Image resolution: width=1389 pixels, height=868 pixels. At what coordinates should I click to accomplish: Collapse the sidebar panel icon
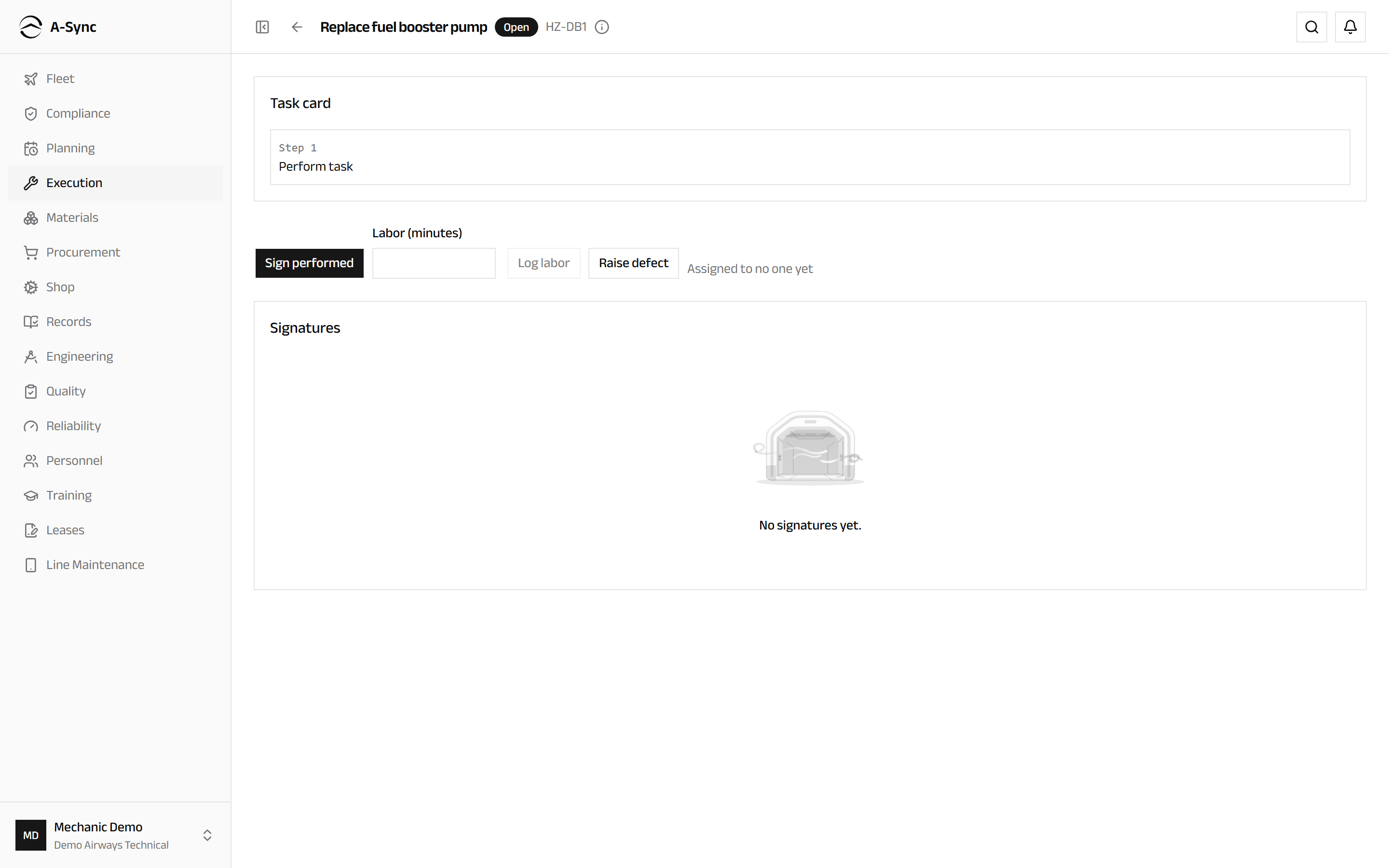click(x=262, y=27)
